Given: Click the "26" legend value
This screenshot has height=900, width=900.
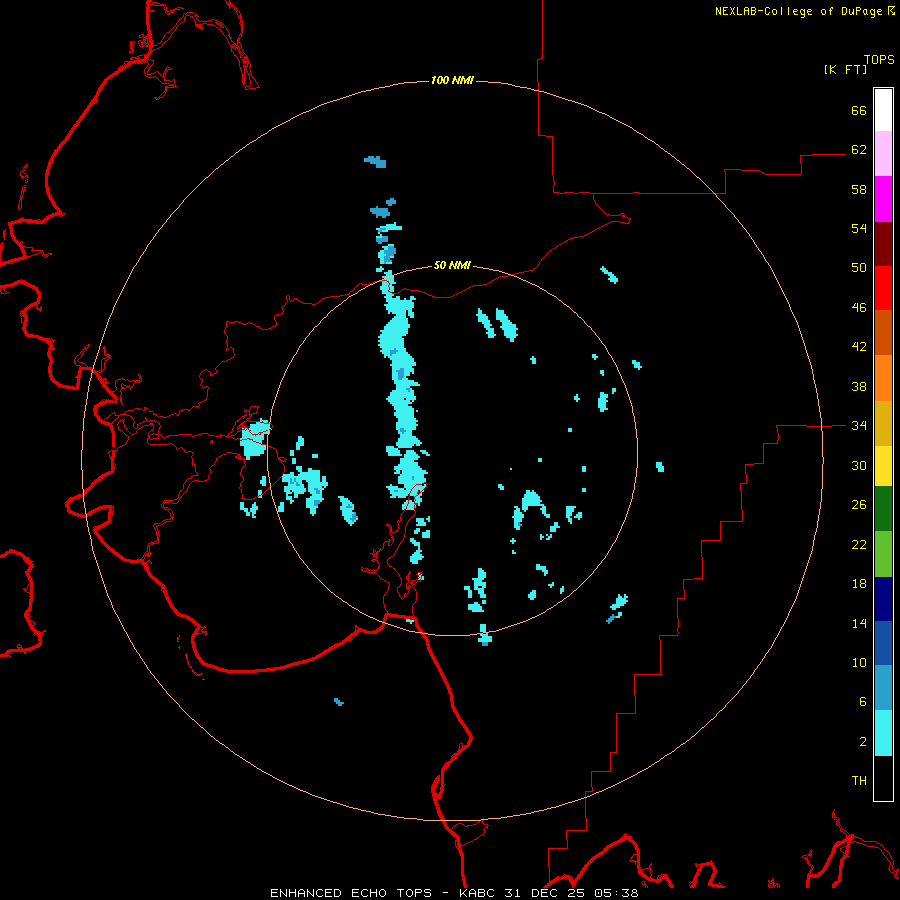Looking at the screenshot, I should pos(859,505).
